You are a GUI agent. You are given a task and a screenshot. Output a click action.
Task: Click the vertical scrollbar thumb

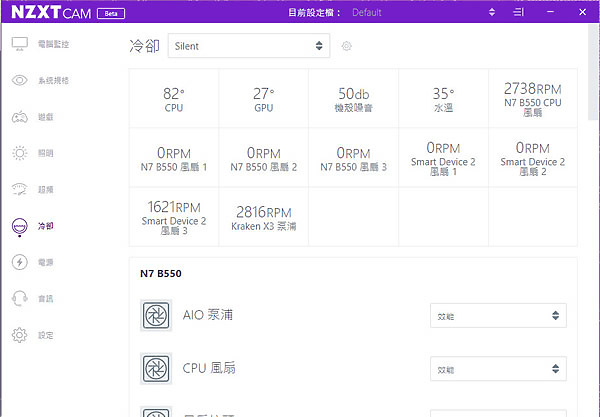point(593,73)
